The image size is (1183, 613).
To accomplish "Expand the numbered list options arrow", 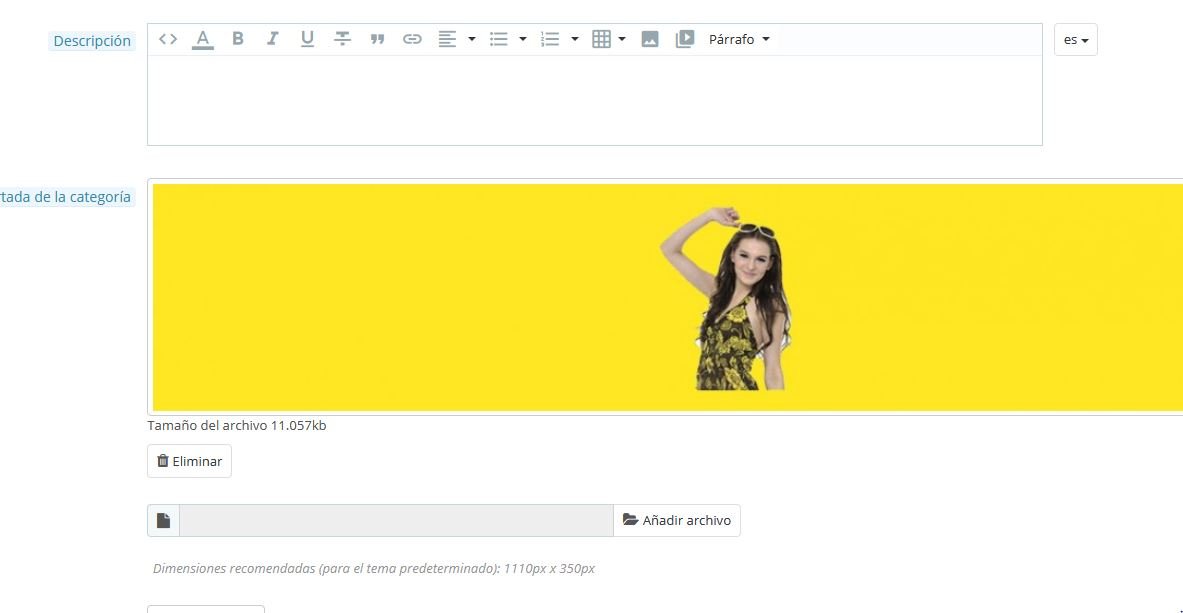I will coord(574,39).
